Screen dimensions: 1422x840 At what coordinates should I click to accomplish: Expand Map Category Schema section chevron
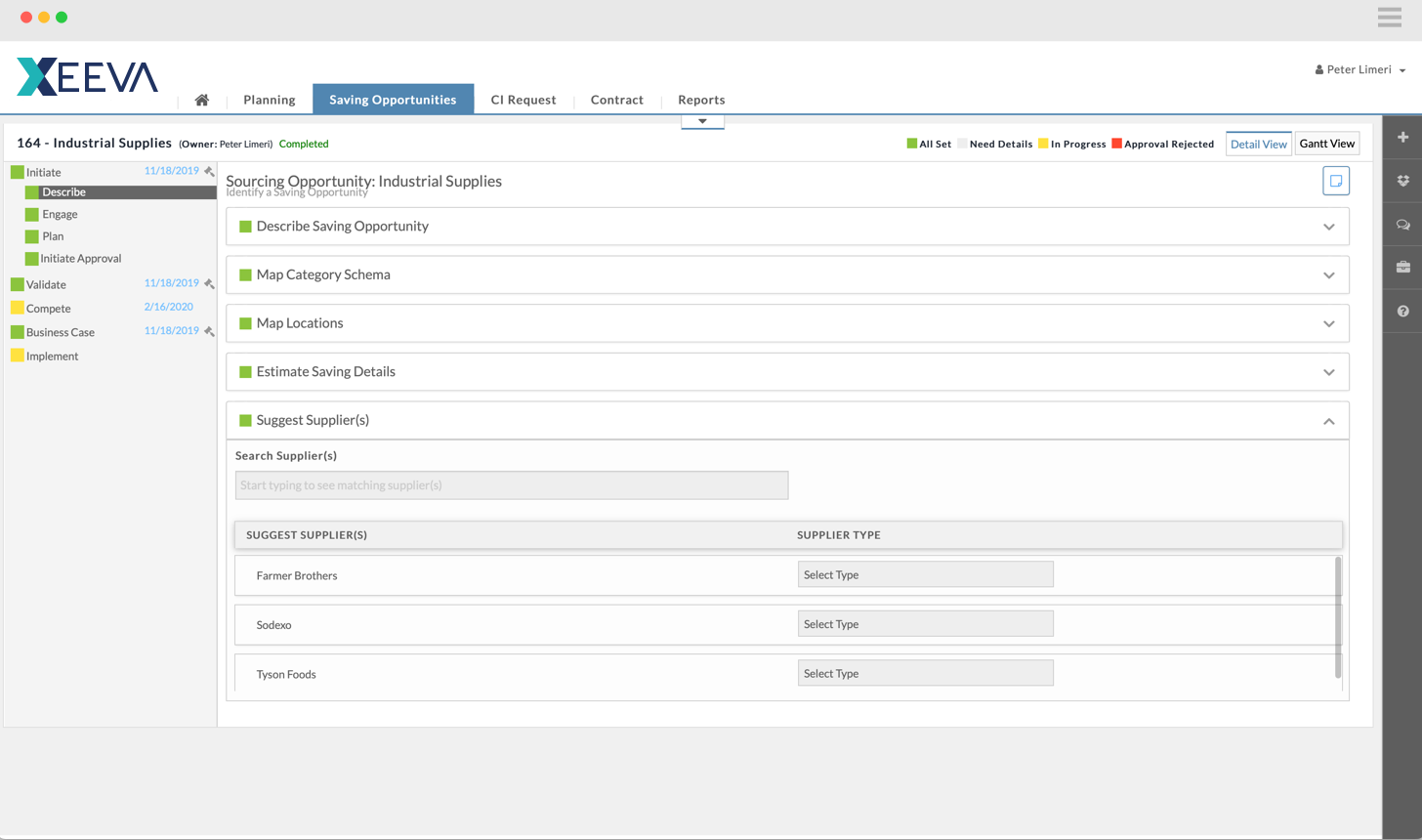click(1328, 275)
